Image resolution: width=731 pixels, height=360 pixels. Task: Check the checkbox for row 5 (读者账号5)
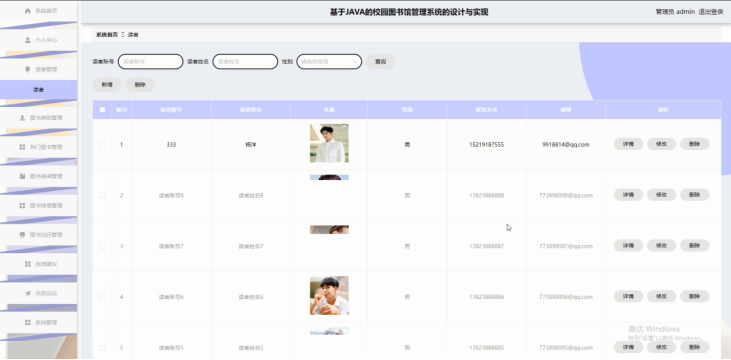pyautogui.click(x=103, y=347)
